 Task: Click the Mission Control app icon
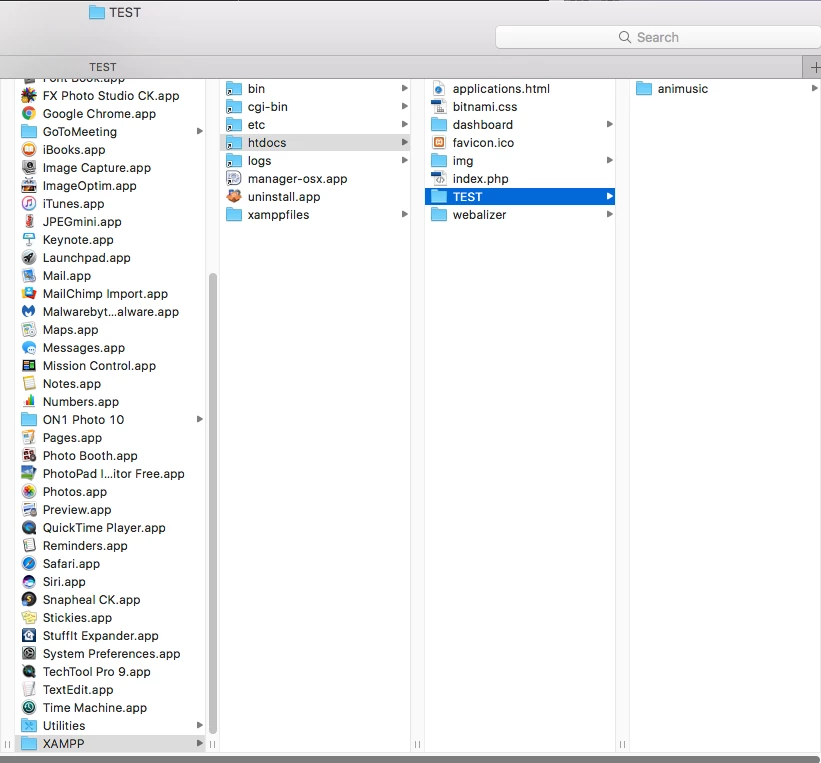(29, 366)
